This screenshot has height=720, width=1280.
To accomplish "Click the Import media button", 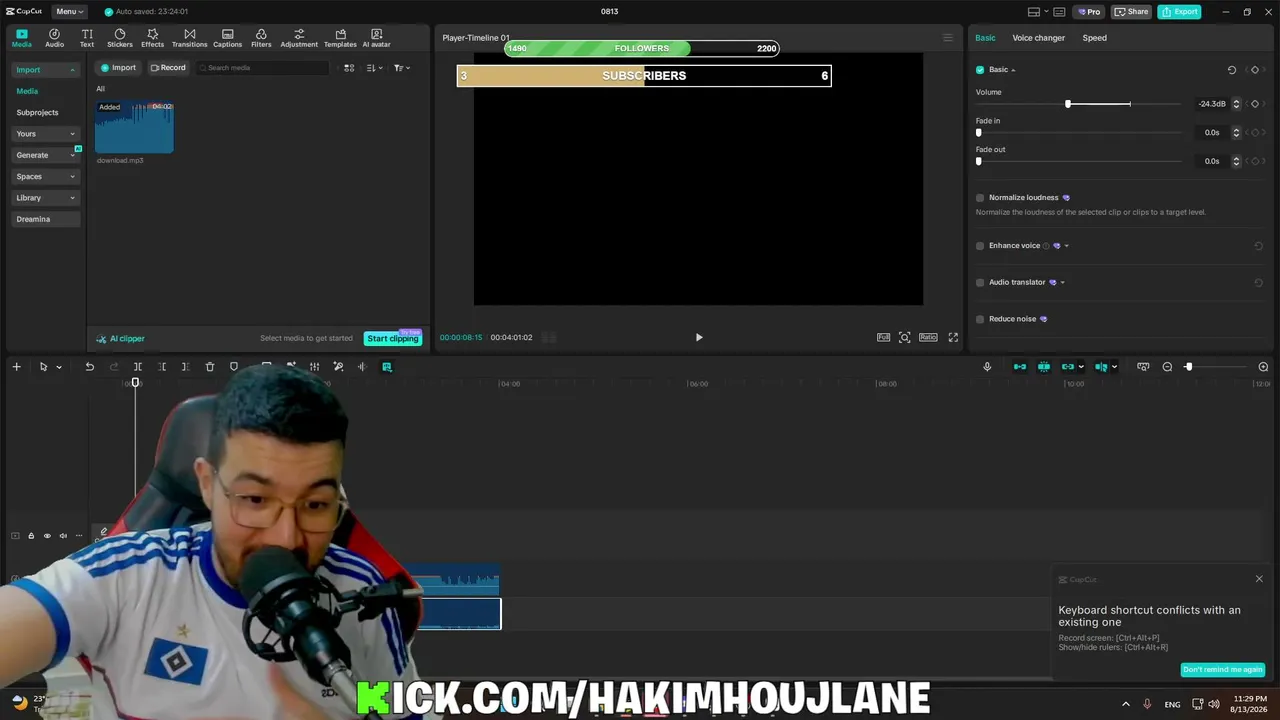I will [118, 68].
